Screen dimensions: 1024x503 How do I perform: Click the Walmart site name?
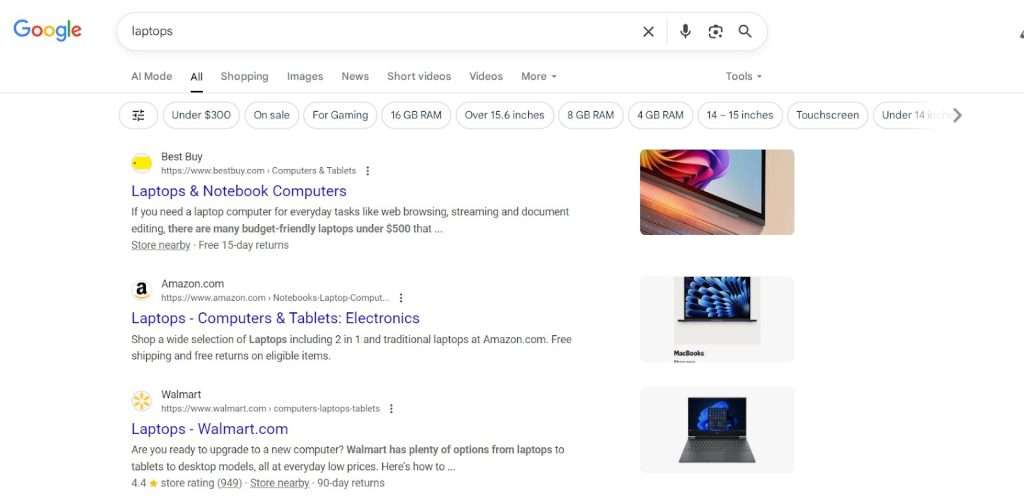[x=181, y=395]
